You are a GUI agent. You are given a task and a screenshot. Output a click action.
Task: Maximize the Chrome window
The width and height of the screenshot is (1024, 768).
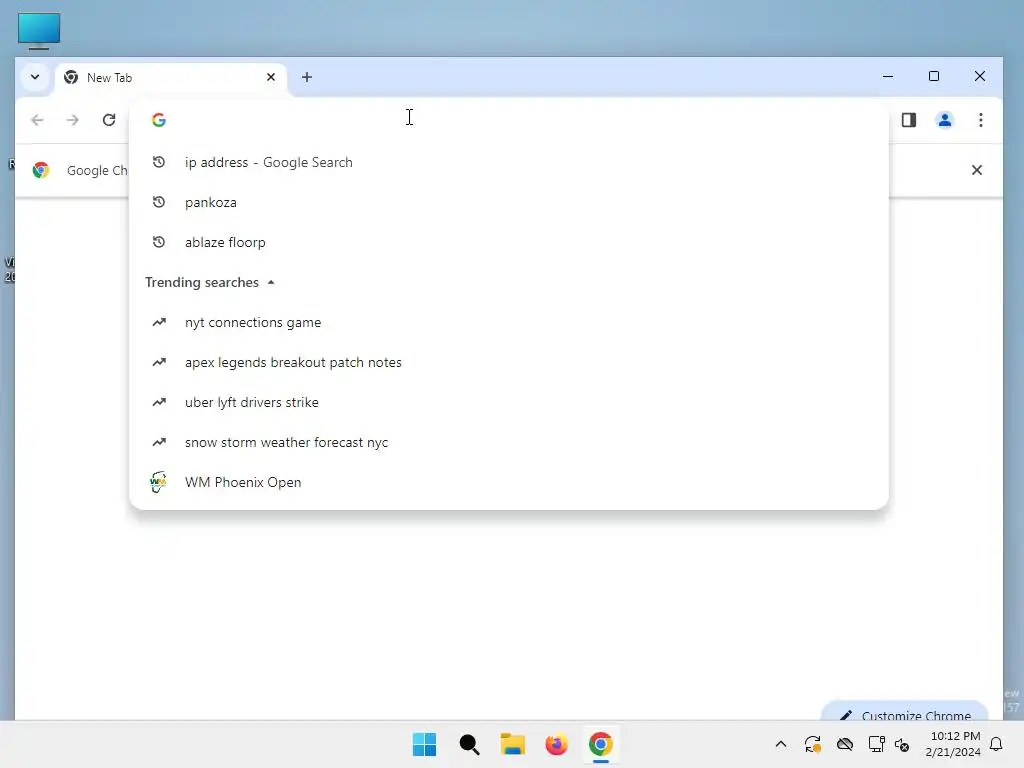(934, 76)
